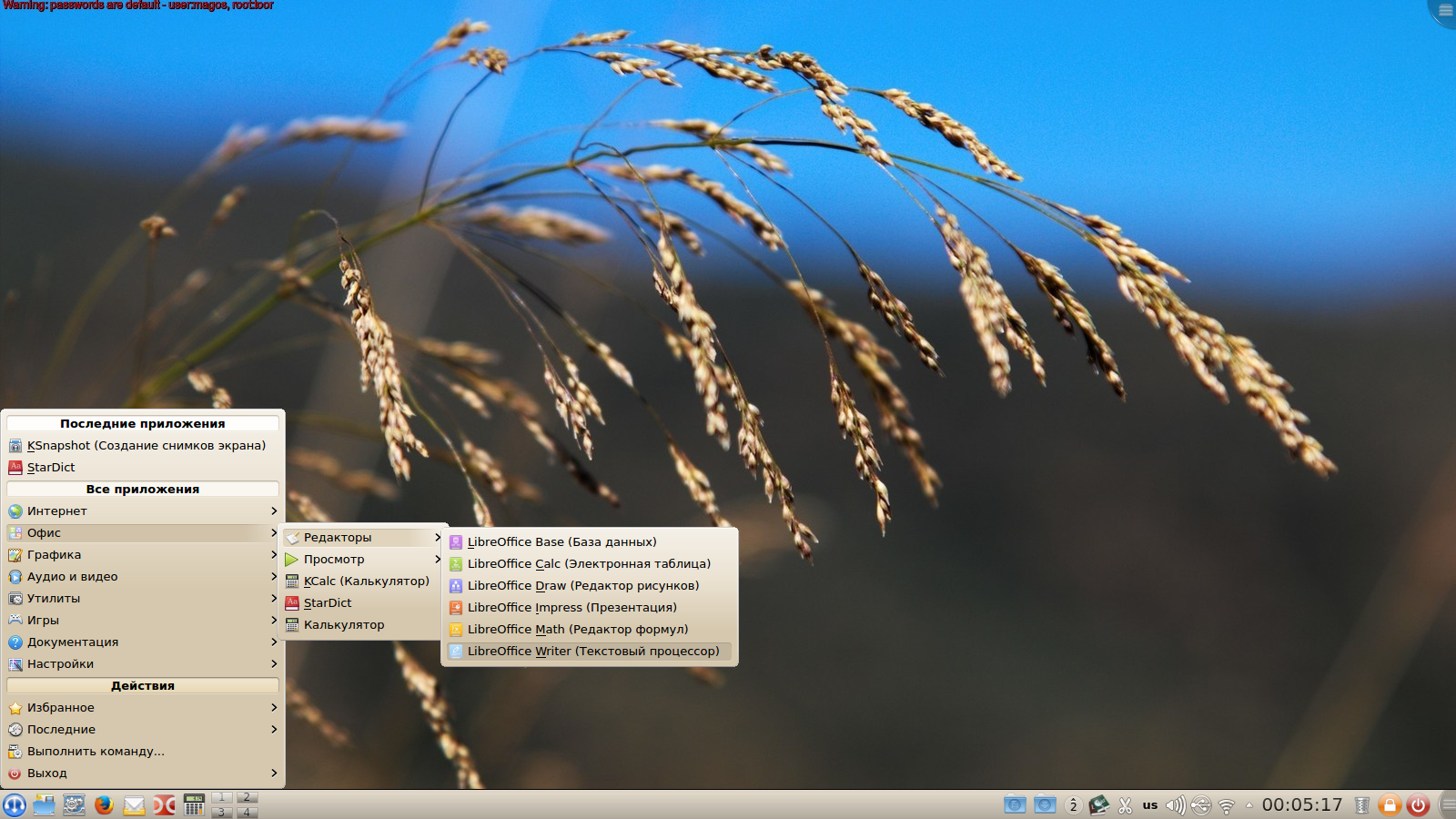The image size is (1456, 819).
Task: Switch to virtual desktop 1
Action: (x=222, y=798)
